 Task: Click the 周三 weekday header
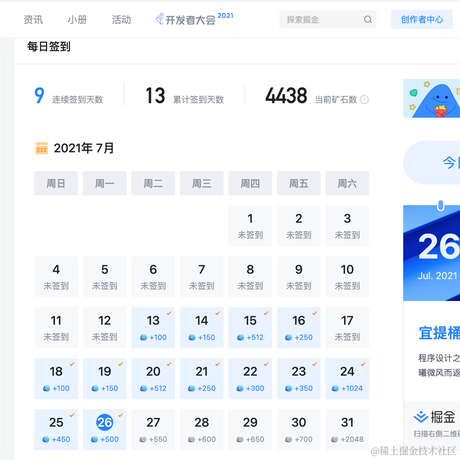point(202,183)
